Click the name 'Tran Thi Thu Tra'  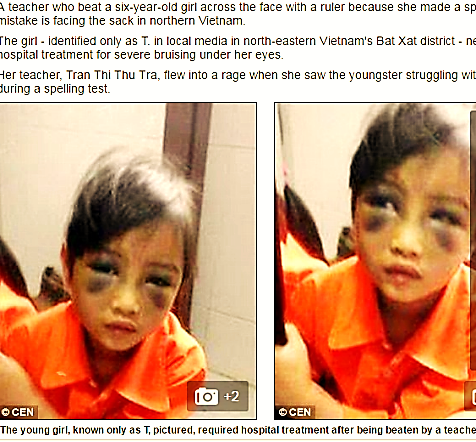(111, 75)
